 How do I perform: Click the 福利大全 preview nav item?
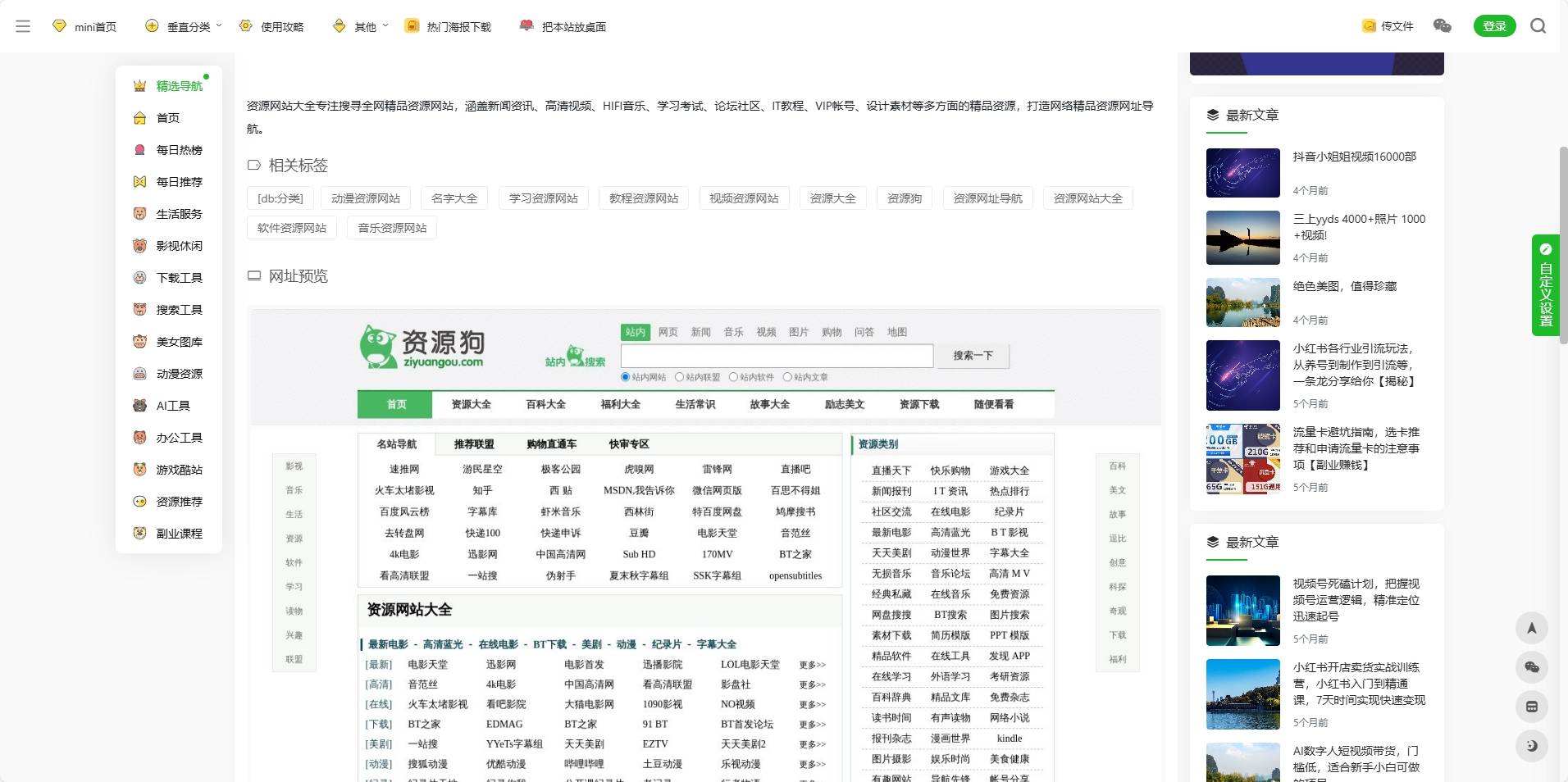[x=621, y=404]
